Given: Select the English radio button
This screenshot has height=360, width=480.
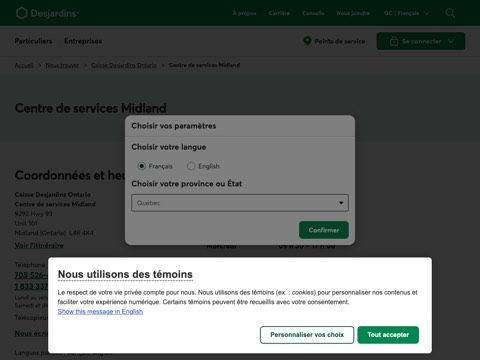Looking at the screenshot, I should click(x=191, y=166).
